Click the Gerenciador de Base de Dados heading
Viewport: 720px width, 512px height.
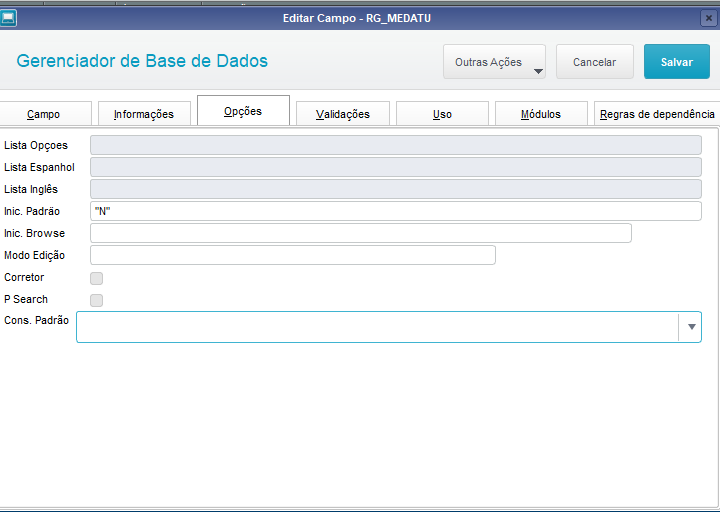point(142,61)
